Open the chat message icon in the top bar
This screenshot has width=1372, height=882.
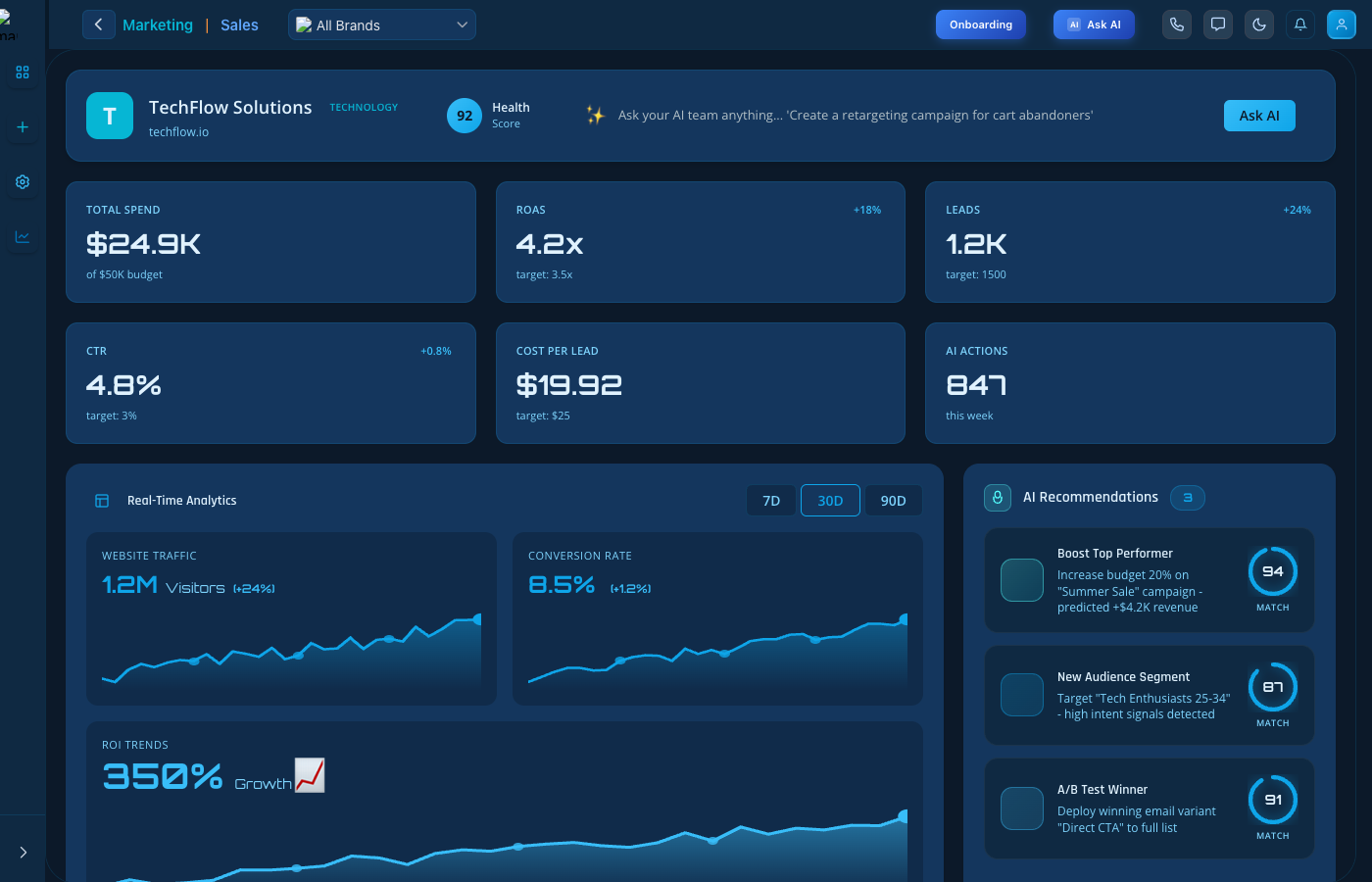pyautogui.click(x=1218, y=24)
